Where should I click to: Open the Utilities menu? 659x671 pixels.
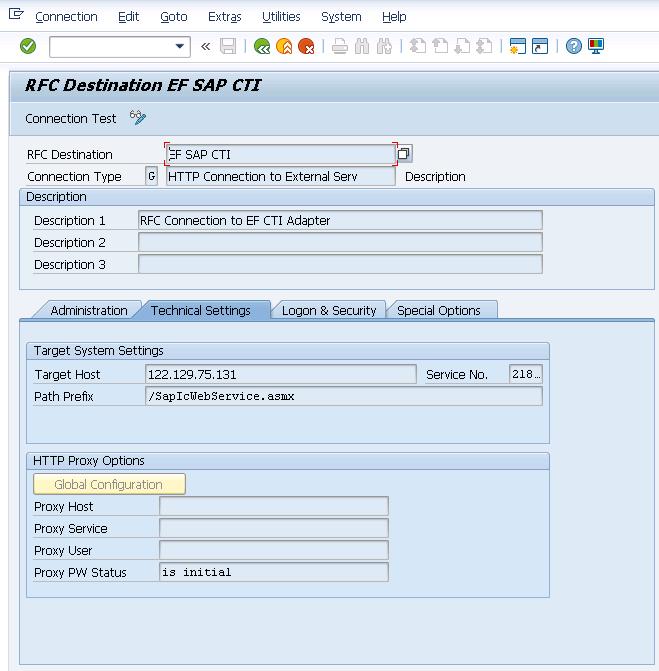point(281,17)
